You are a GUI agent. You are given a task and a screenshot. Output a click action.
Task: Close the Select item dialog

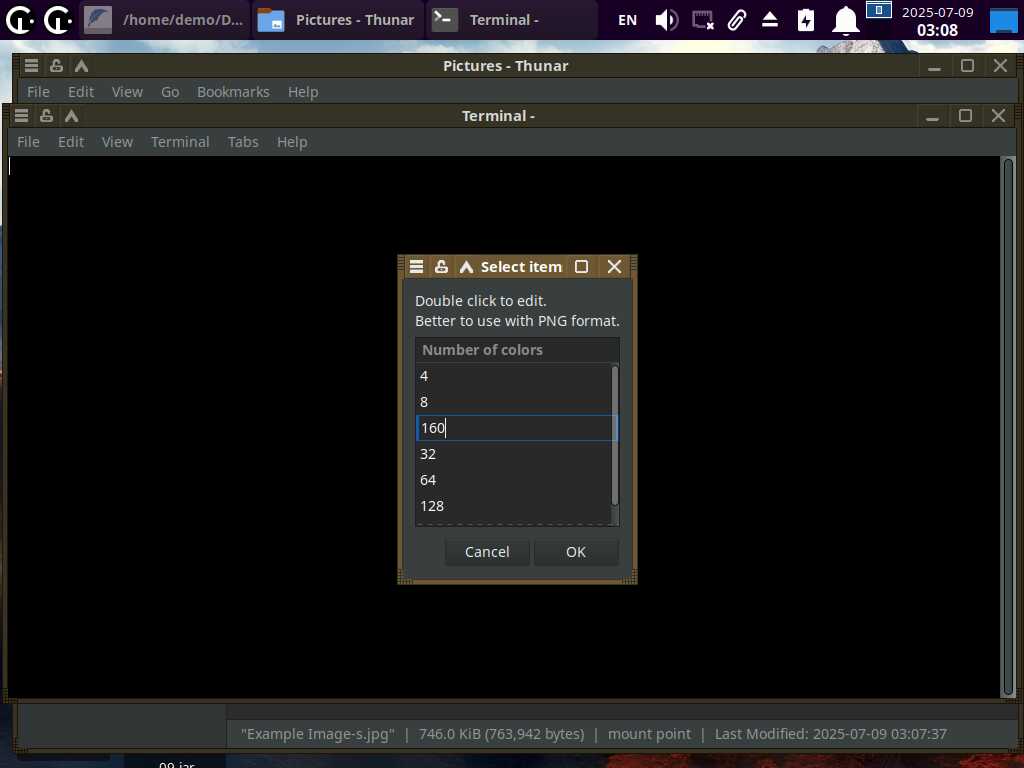[x=614, y=266]
